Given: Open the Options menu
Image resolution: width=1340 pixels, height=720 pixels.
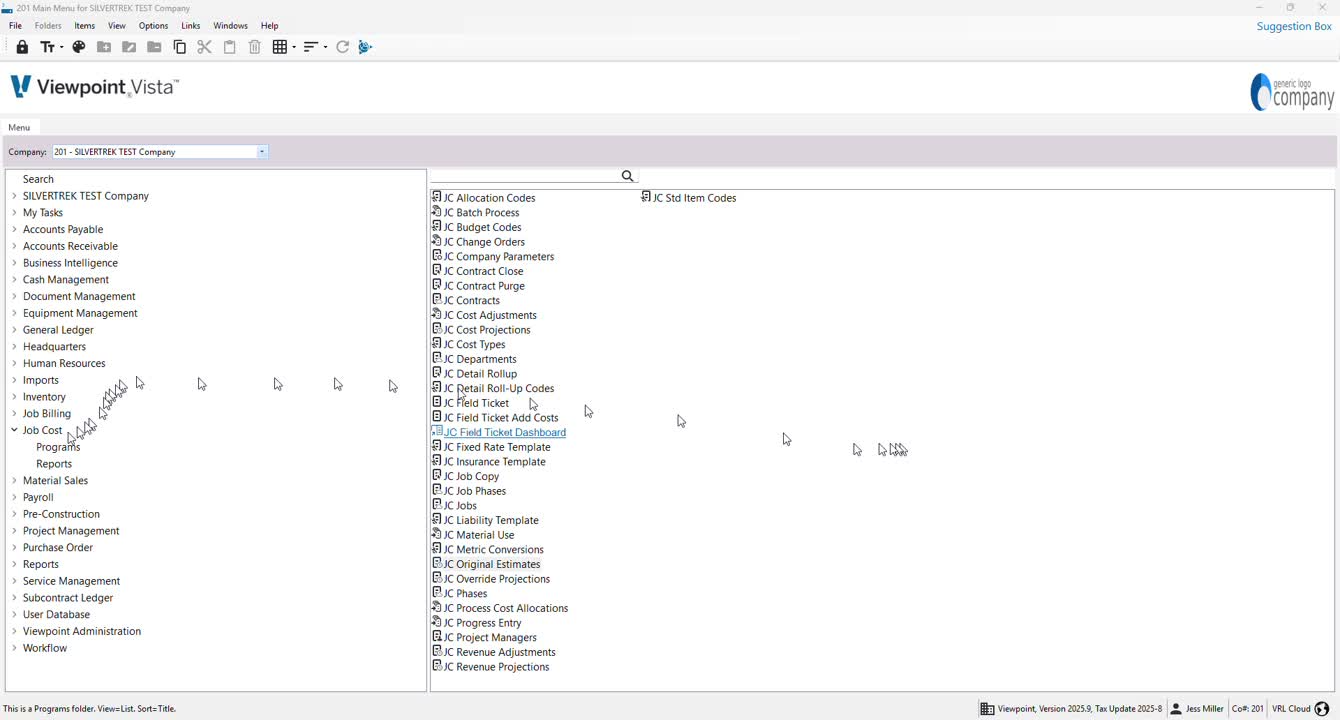Looking at the screenshot, I should pyautogui.click(x=153, y=26).
